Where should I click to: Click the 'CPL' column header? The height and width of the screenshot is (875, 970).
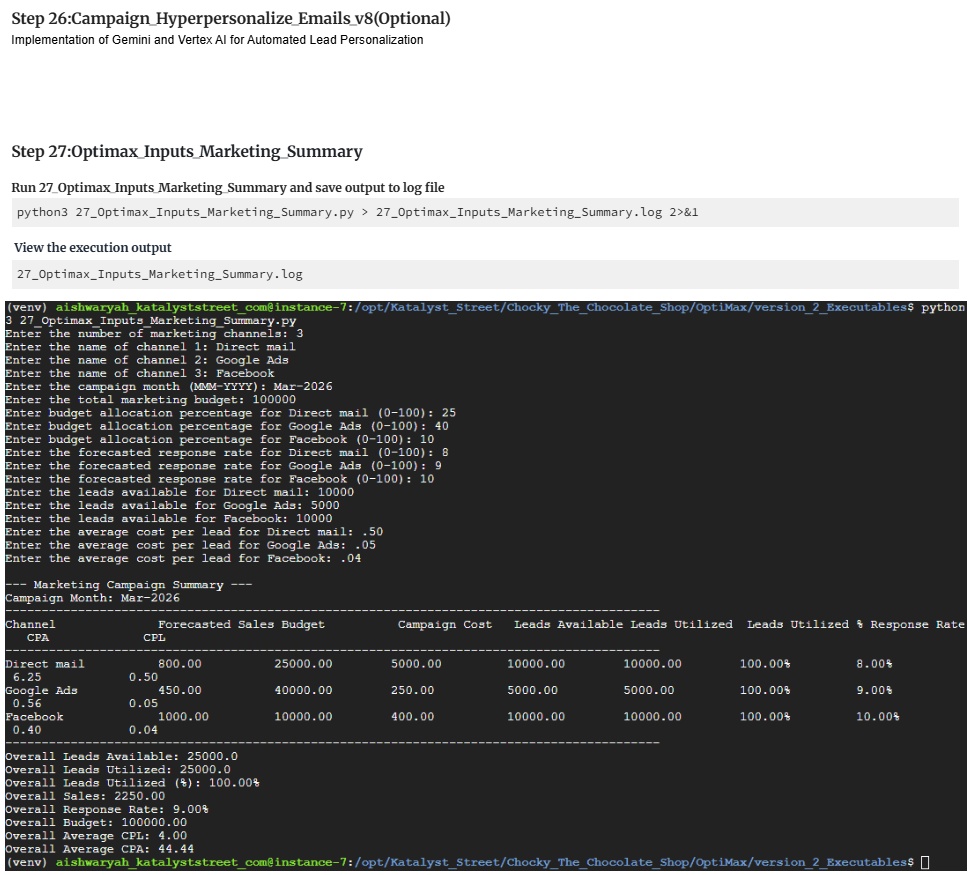154,637
